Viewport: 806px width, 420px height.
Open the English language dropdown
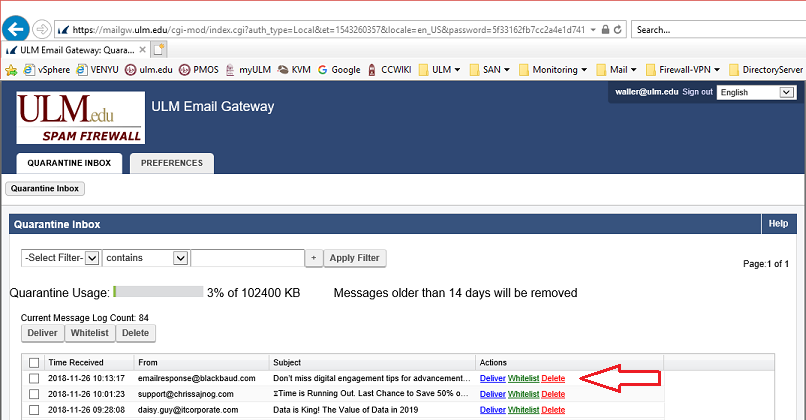(756, 93)
